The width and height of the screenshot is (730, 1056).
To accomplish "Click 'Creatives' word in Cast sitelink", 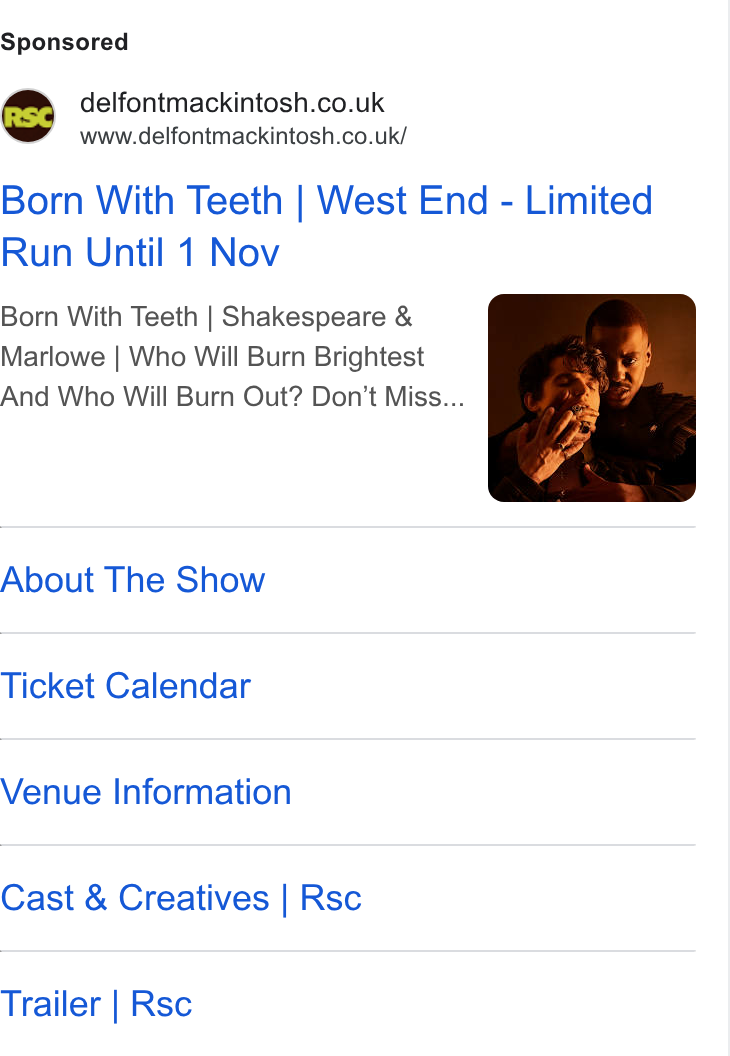I will point(194,898).
